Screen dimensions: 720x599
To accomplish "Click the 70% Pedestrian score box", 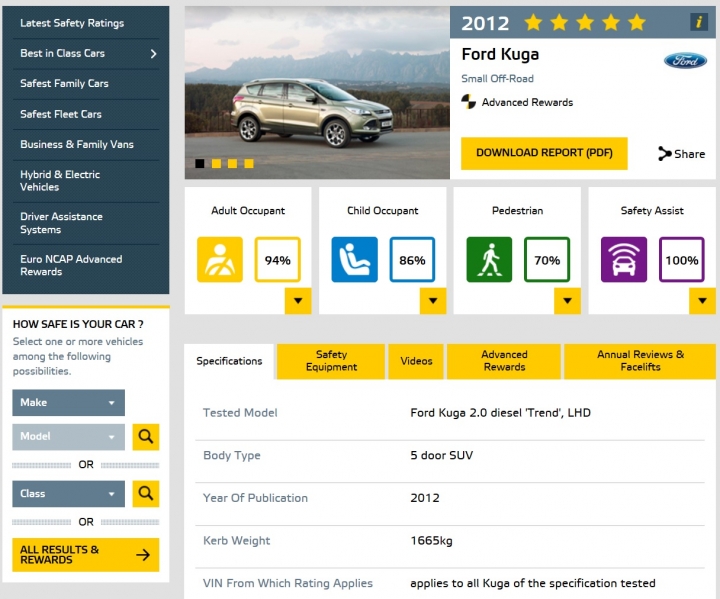I will [x=547, y=260].
